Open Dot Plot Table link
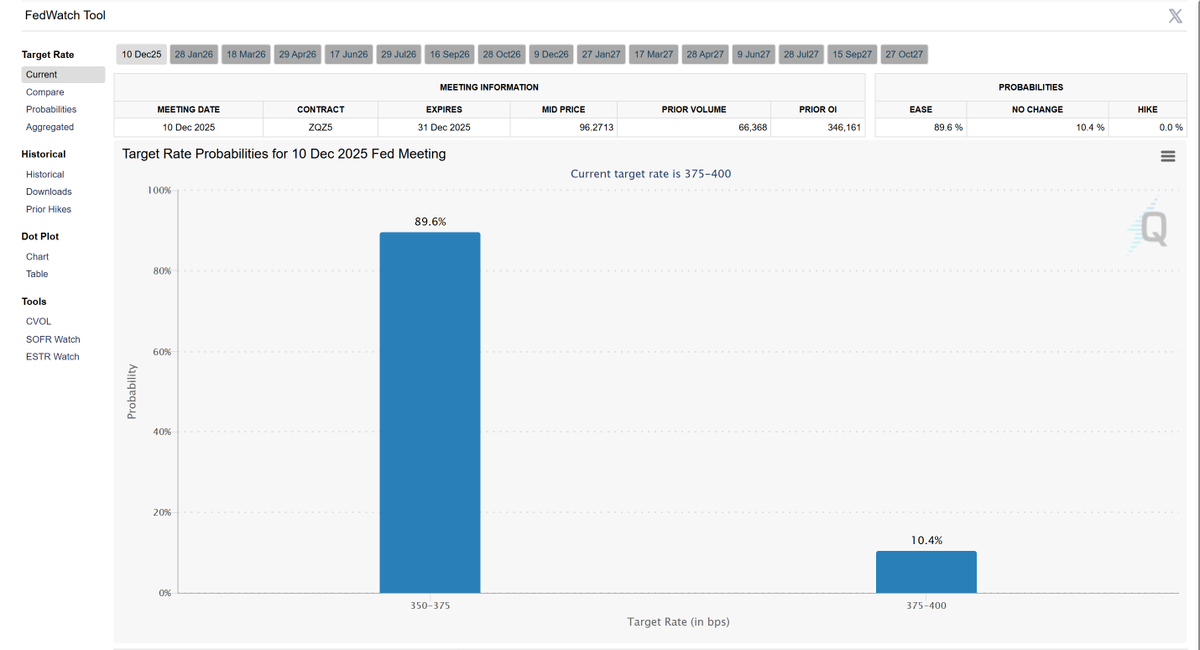 tap(37, 274)
